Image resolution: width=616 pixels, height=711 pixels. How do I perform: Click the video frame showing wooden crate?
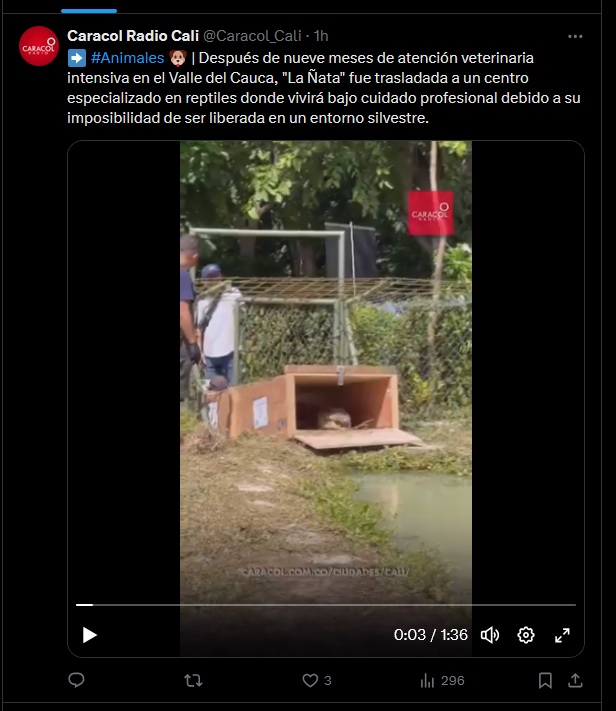326,372
